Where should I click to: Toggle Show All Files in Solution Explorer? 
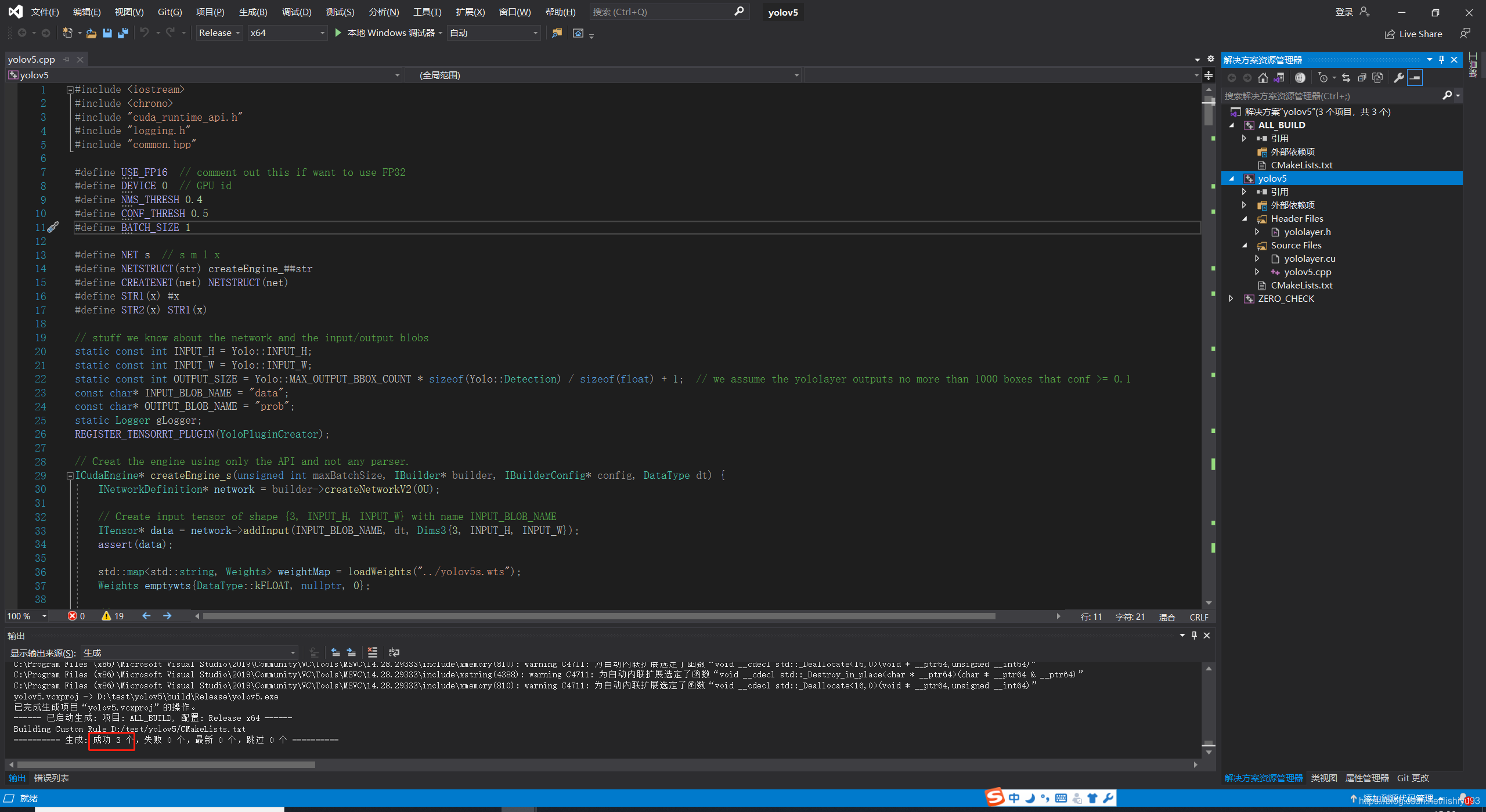click(x=1377, y=78)
